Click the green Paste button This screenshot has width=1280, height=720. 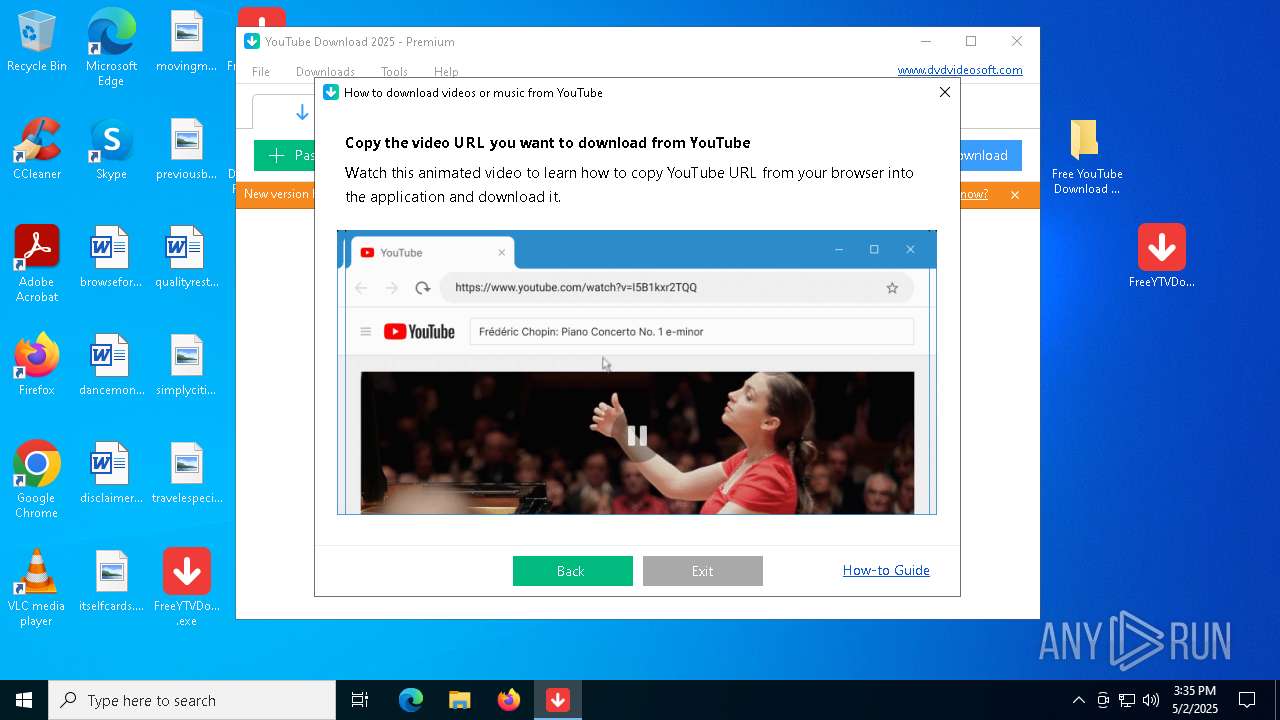point(284,155)
